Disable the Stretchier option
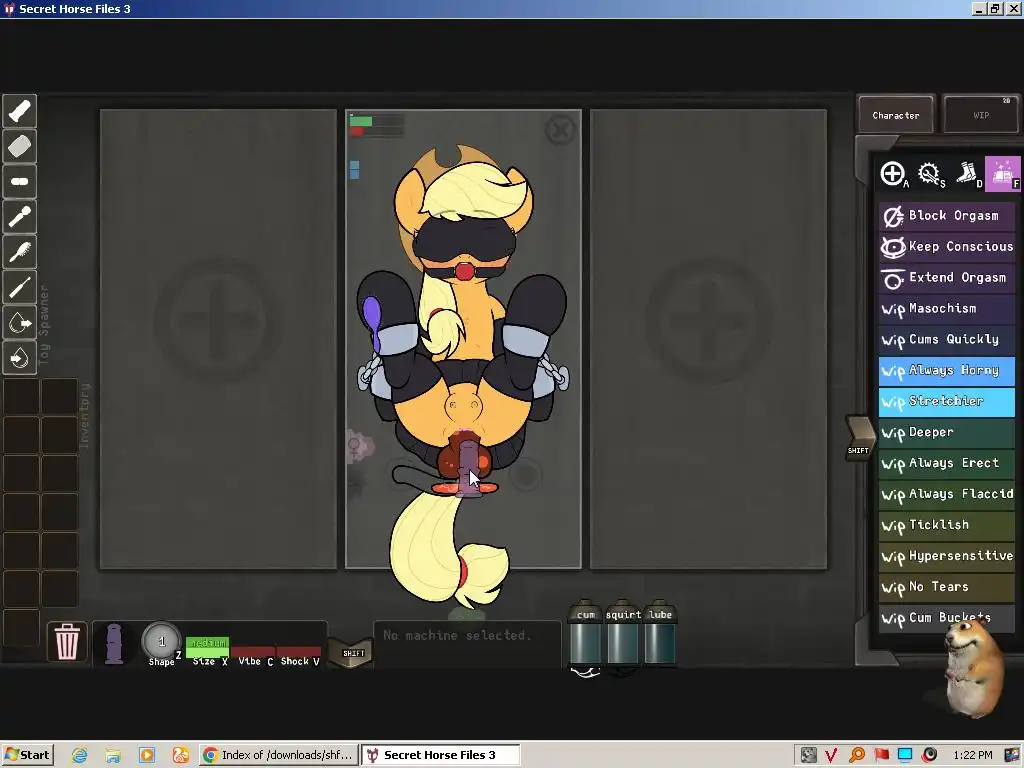 click(x=946, y=401)
